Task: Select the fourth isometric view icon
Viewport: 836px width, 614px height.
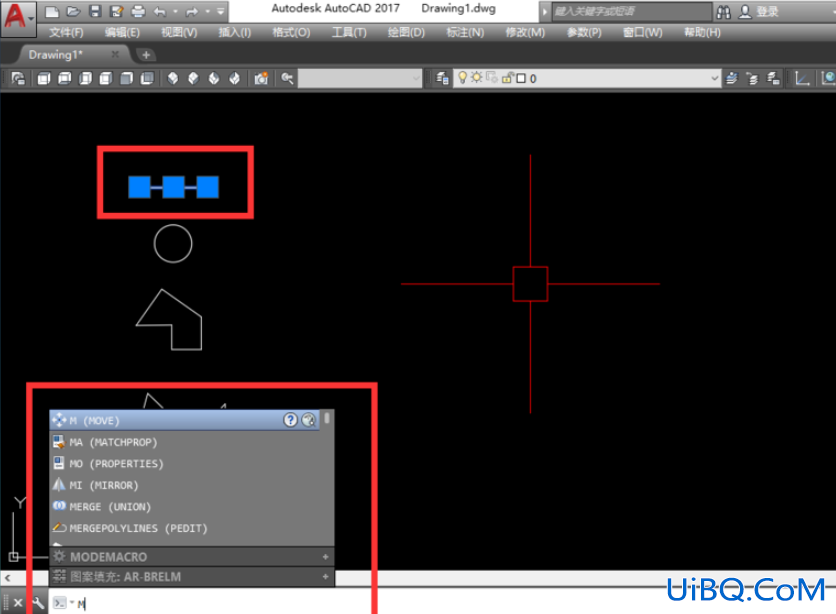Action: [x=235, y=78]
